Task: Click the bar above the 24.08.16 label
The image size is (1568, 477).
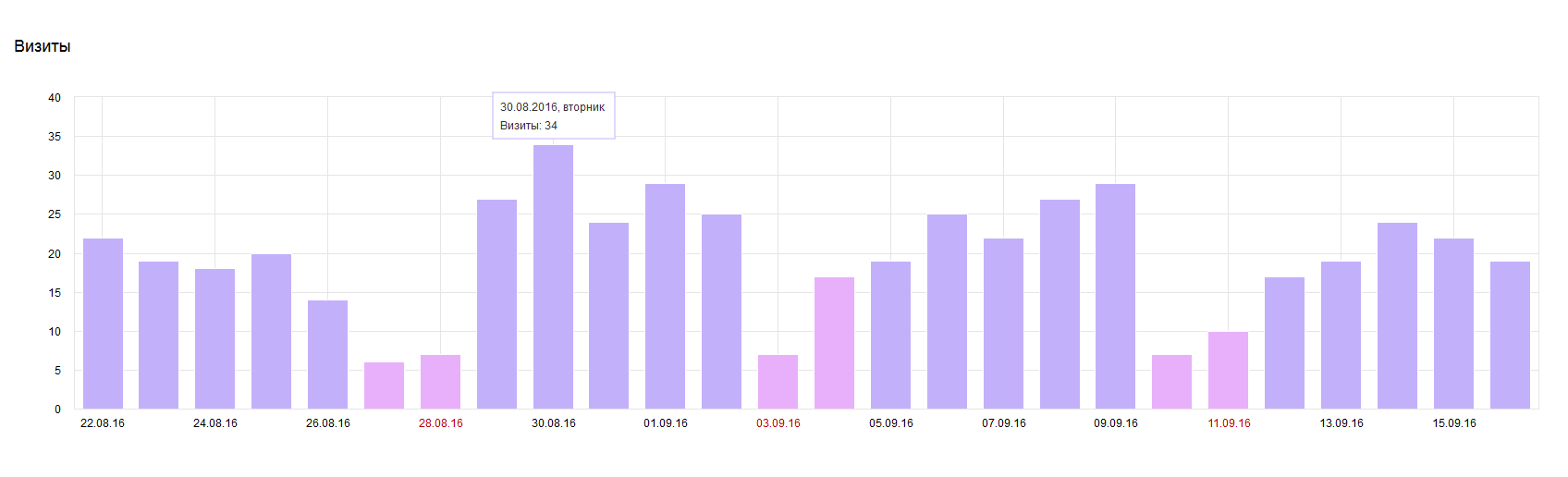Action: click(x=214, y=338)
